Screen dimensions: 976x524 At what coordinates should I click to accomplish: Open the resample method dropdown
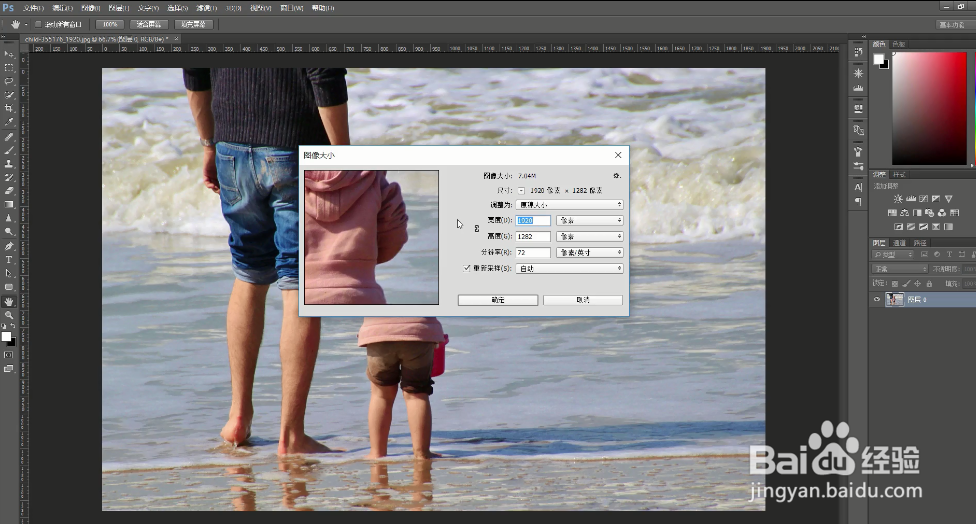569,268
